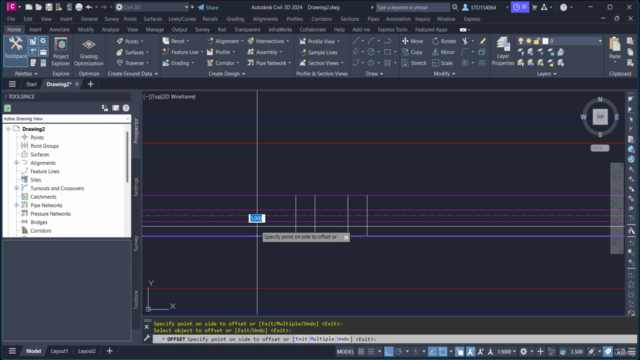This screenshot has height=360, width=640.
Task: Select the Copy tool
Action: (x=412, y=52)
